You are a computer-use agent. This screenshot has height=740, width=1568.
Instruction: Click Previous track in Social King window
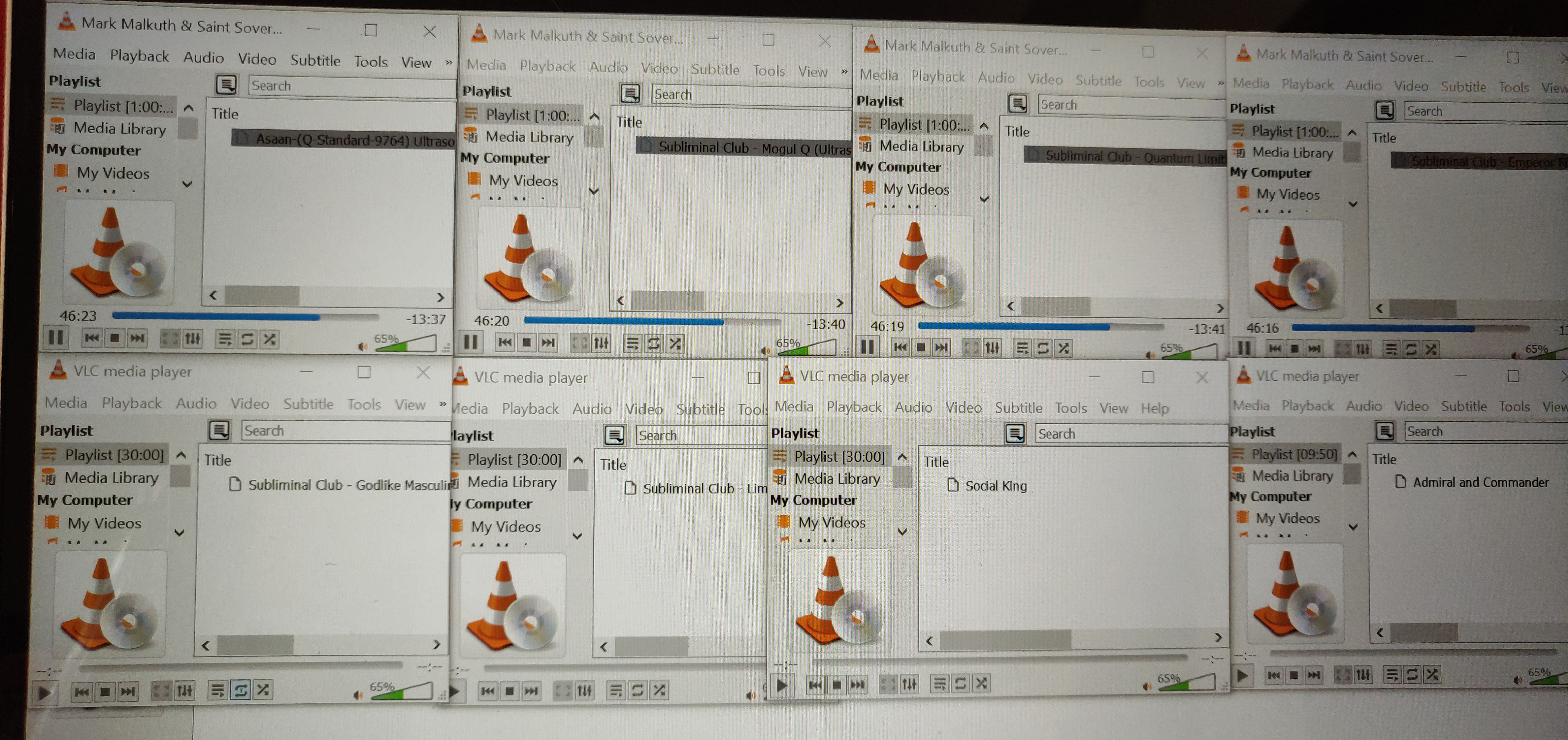click(816, 685)
